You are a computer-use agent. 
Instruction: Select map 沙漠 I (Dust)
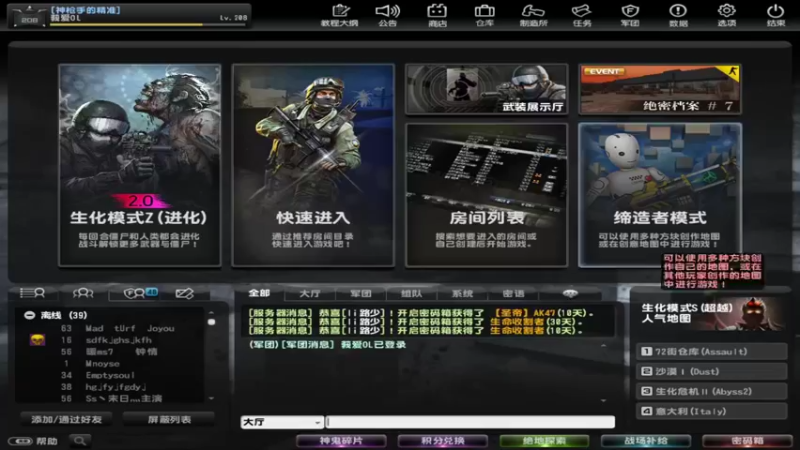711,371
